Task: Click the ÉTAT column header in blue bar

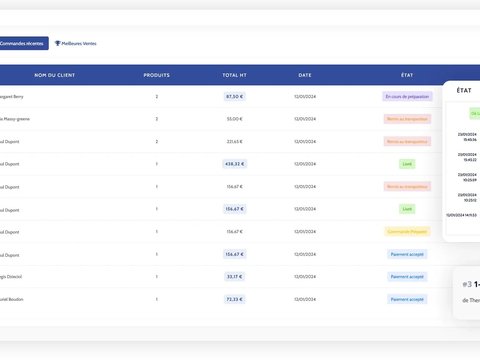Action: click(407, 75)
